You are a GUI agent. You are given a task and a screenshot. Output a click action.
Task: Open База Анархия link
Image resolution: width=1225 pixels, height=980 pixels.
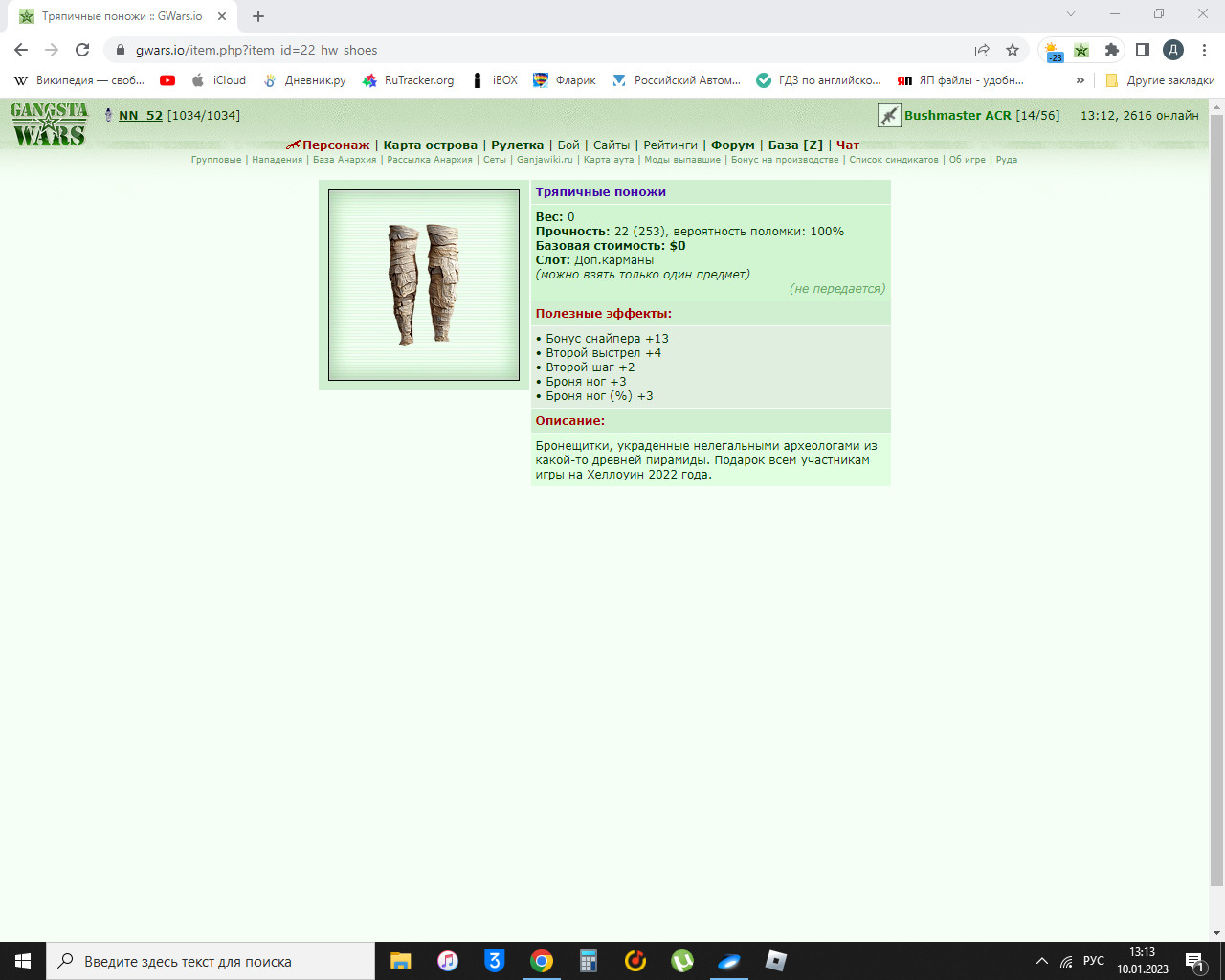[x=345, y=160]
